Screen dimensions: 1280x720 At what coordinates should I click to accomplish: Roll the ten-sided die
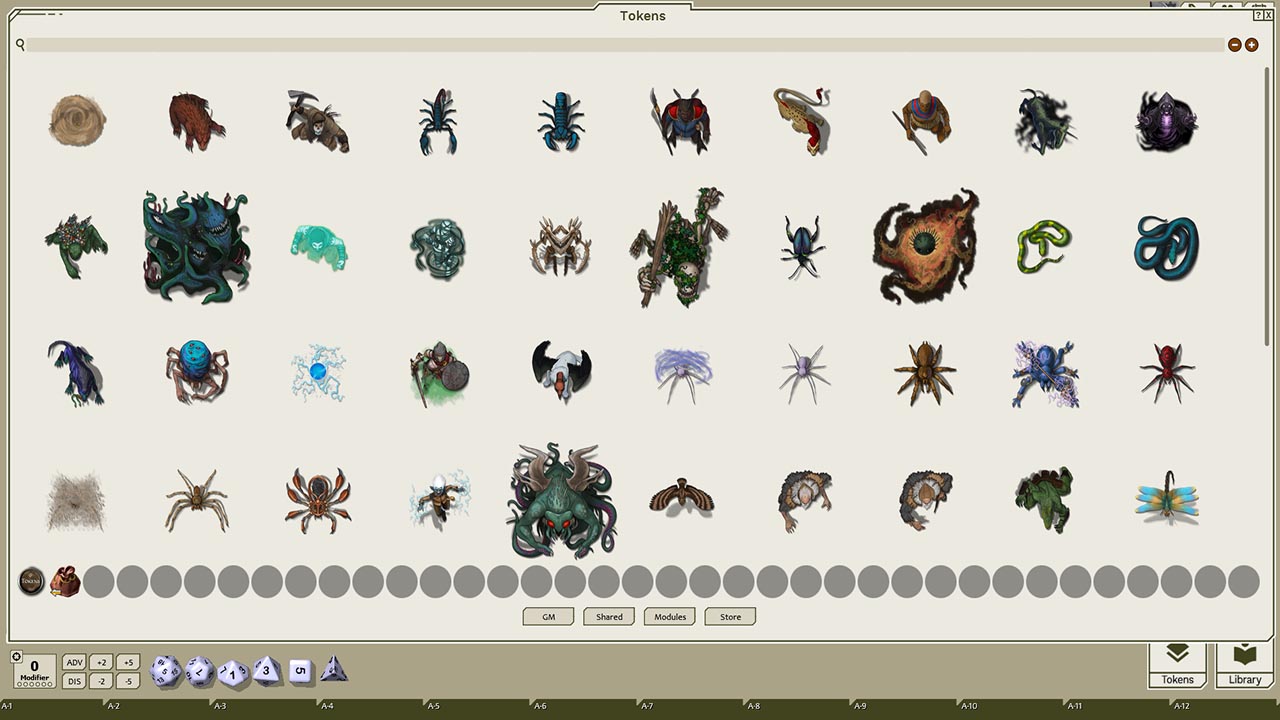click(231, 672)
